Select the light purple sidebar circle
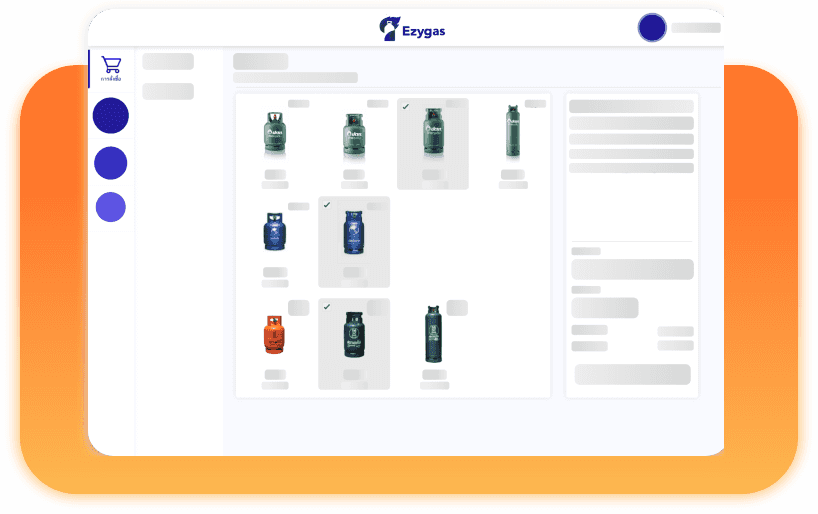The image size is (818, 514). [x=111, y=207]
